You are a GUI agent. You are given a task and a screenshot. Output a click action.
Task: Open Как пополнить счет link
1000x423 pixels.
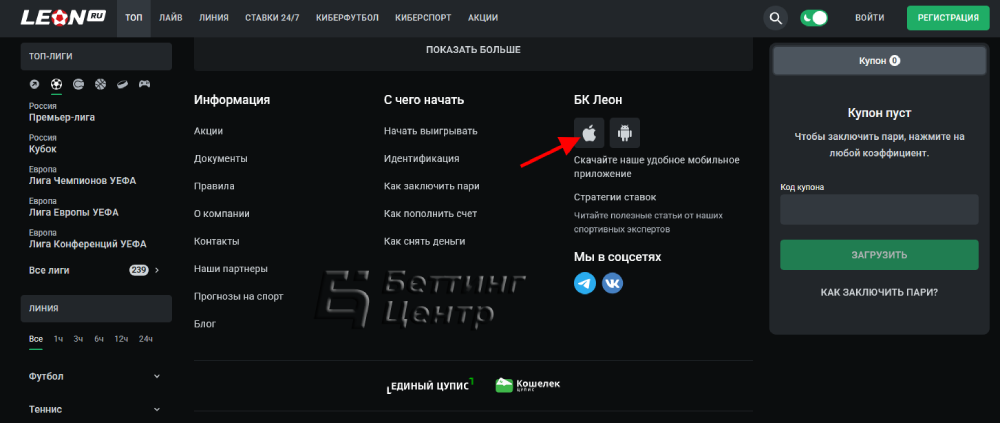(430, 214)
